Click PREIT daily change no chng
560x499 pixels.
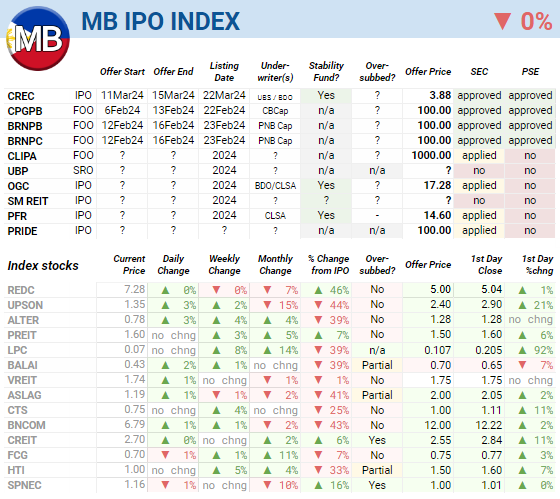[x=174, y=335]
